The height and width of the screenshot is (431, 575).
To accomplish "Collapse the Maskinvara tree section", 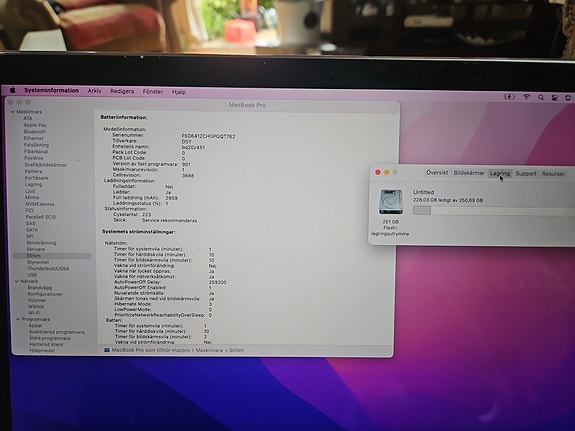I will [x=13, y=112].
